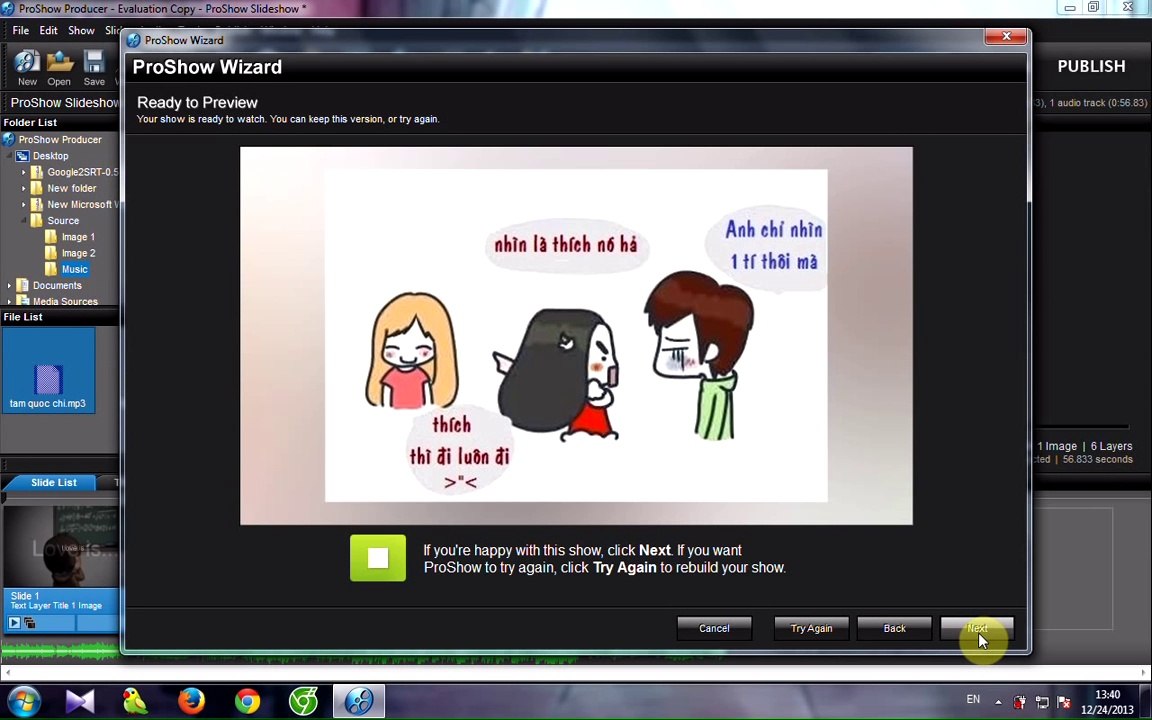The height and width of the screenshot is (720, 1152).
Task: Expand the Google2SRT folder node
Action: coord(23,173)
